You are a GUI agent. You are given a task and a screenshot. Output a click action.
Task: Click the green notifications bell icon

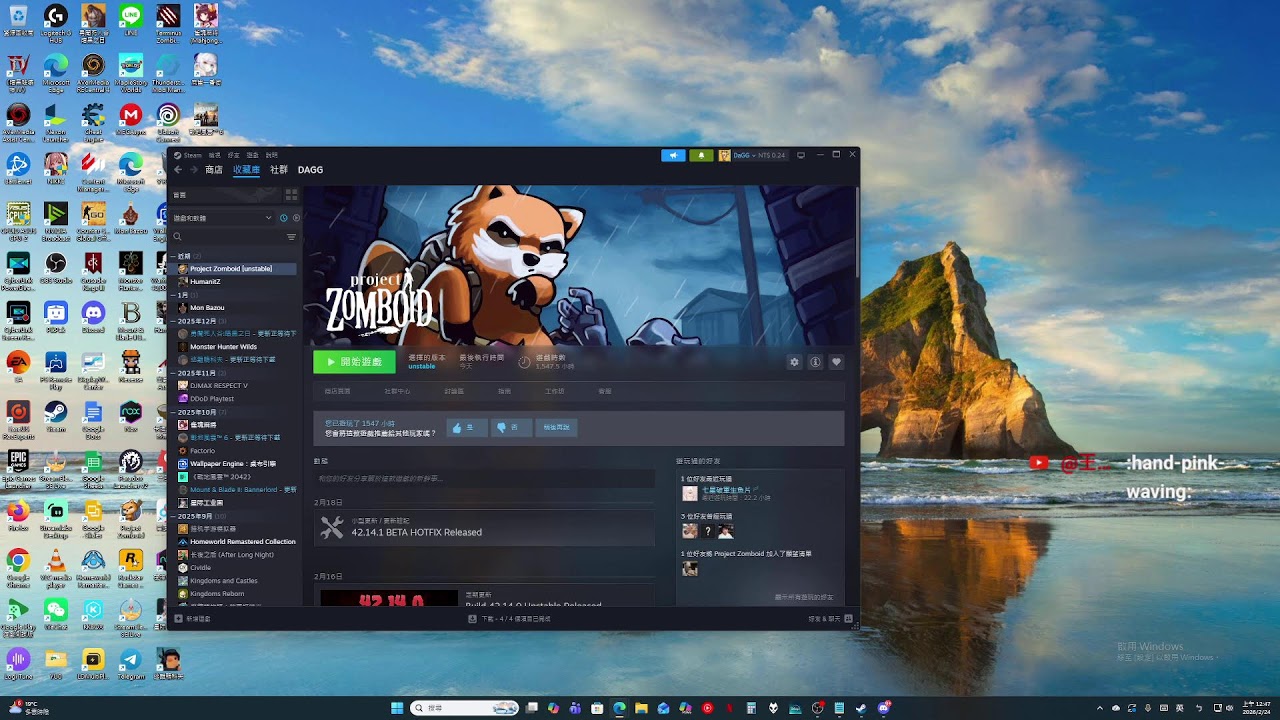point(701,155)
